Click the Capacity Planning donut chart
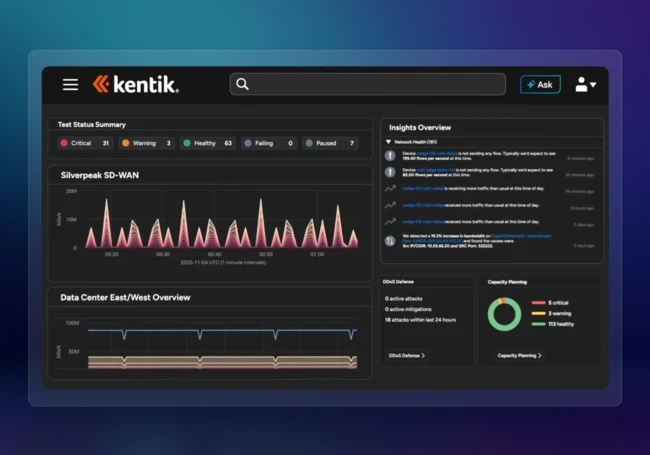This screenshot has height=455, width=650. tap(504, 316)
